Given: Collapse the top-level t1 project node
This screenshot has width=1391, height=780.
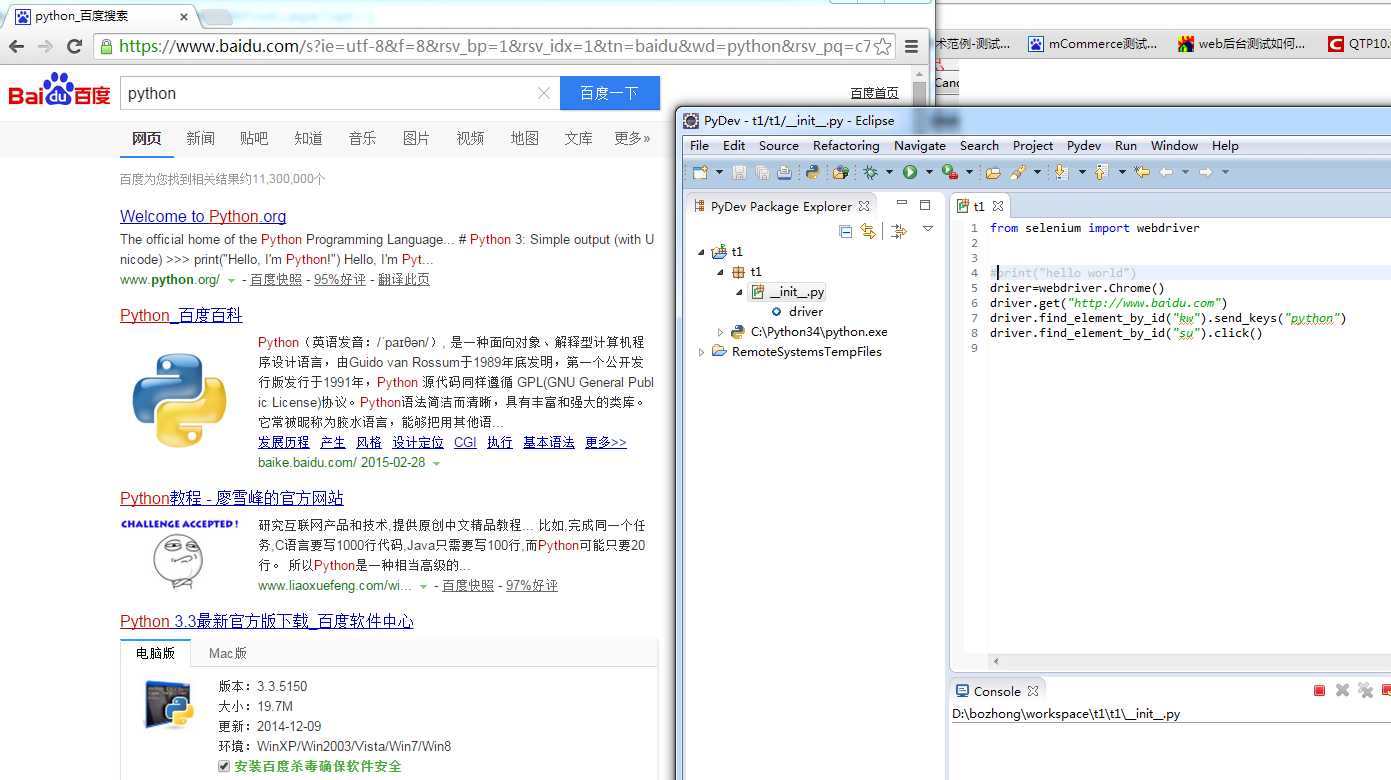Looking at the screenshot, I should 701,252.
